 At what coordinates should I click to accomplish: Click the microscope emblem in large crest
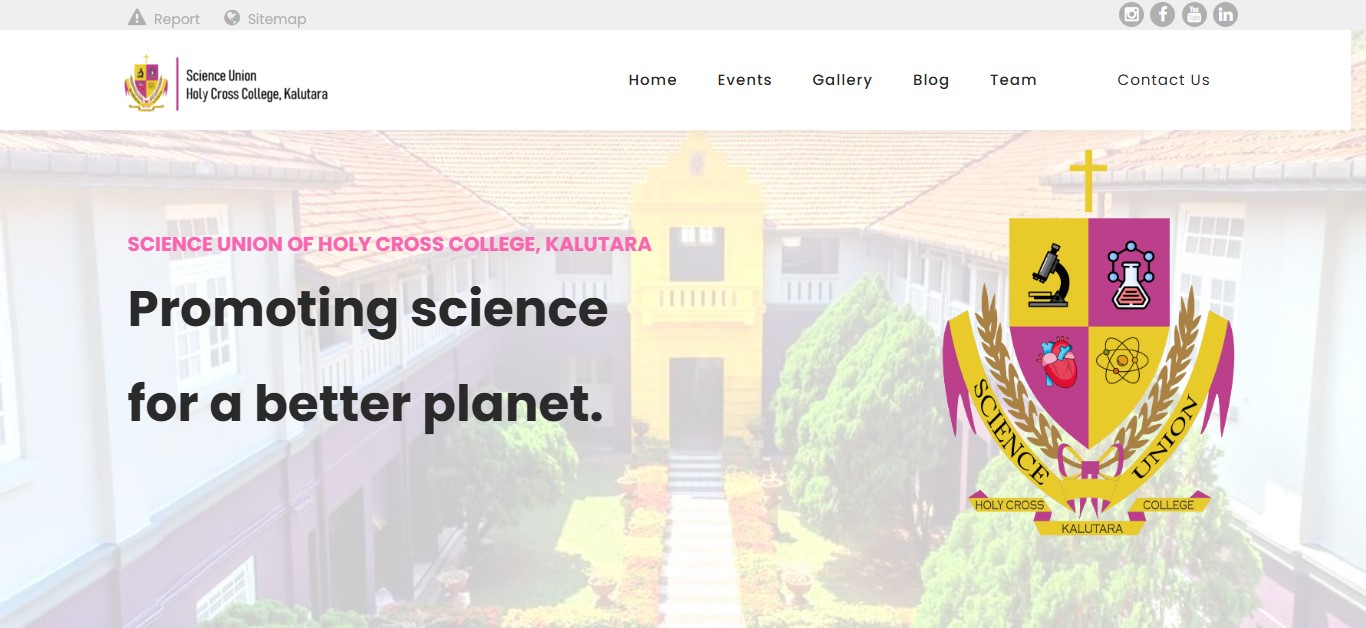click(x=1049, y=273)
